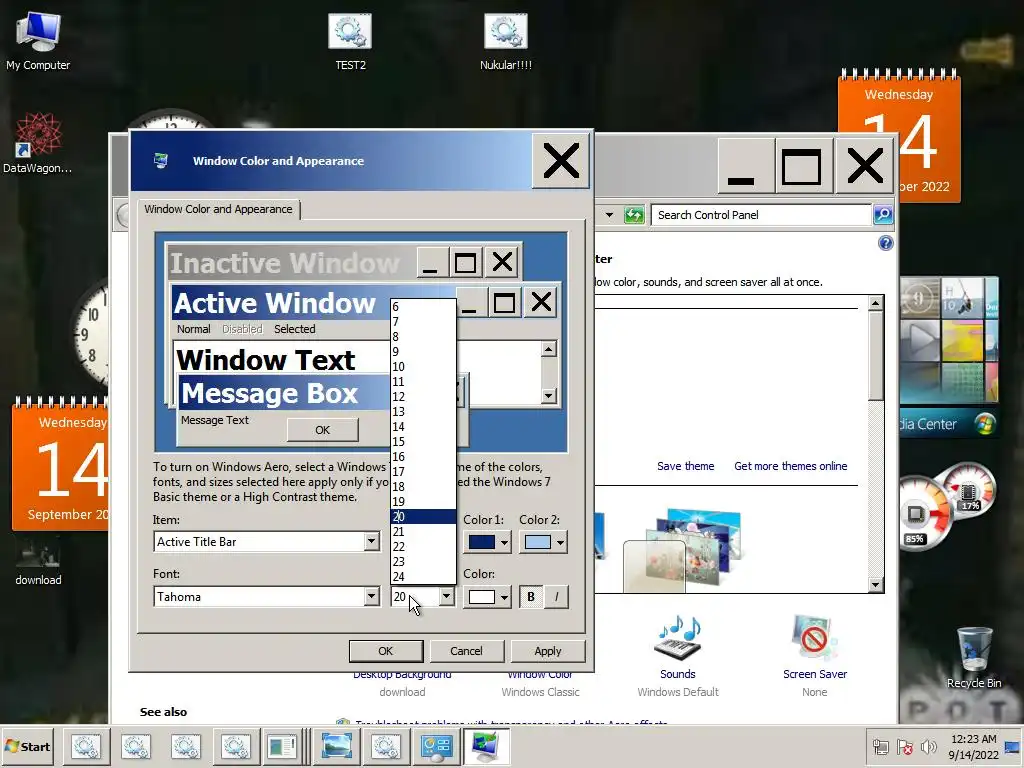Screen dimensions: 1024x768
Task: Click the Save theme link
Action: point(685,466)
